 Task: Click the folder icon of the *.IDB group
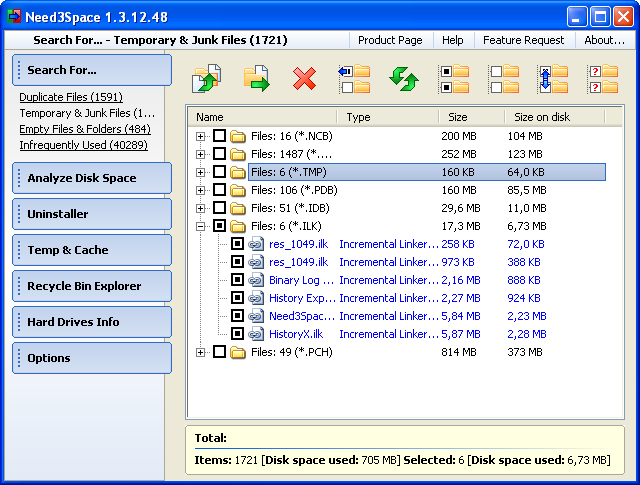[x=238, y=208]
